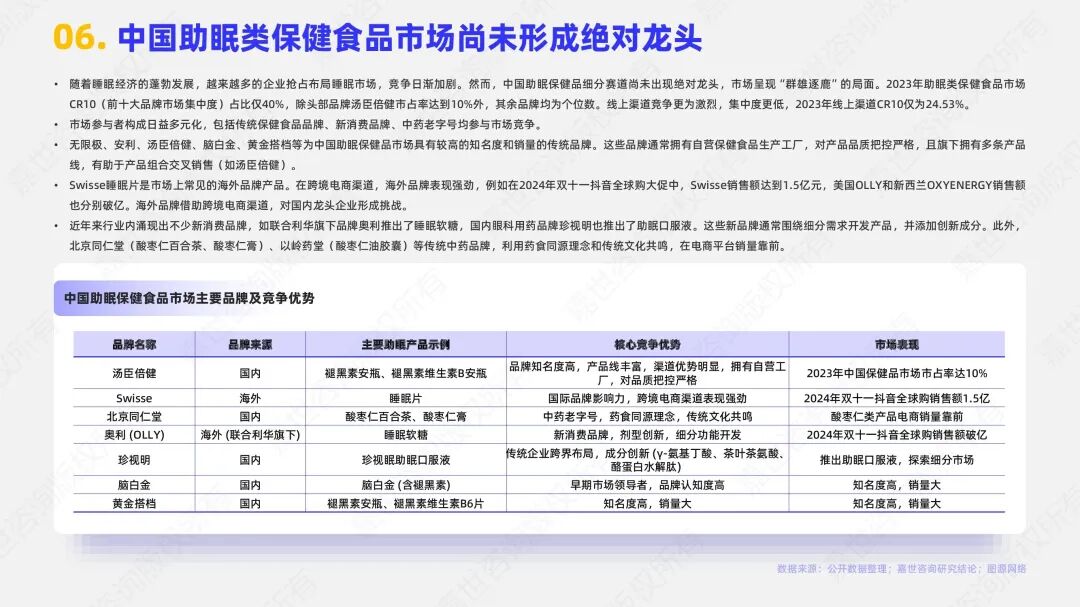The width and height of the screenshot is (1080, 607).
Task: Click the "酸枣仁类产品电商销量靠前" cell
Action: click(x=897, y=417)
